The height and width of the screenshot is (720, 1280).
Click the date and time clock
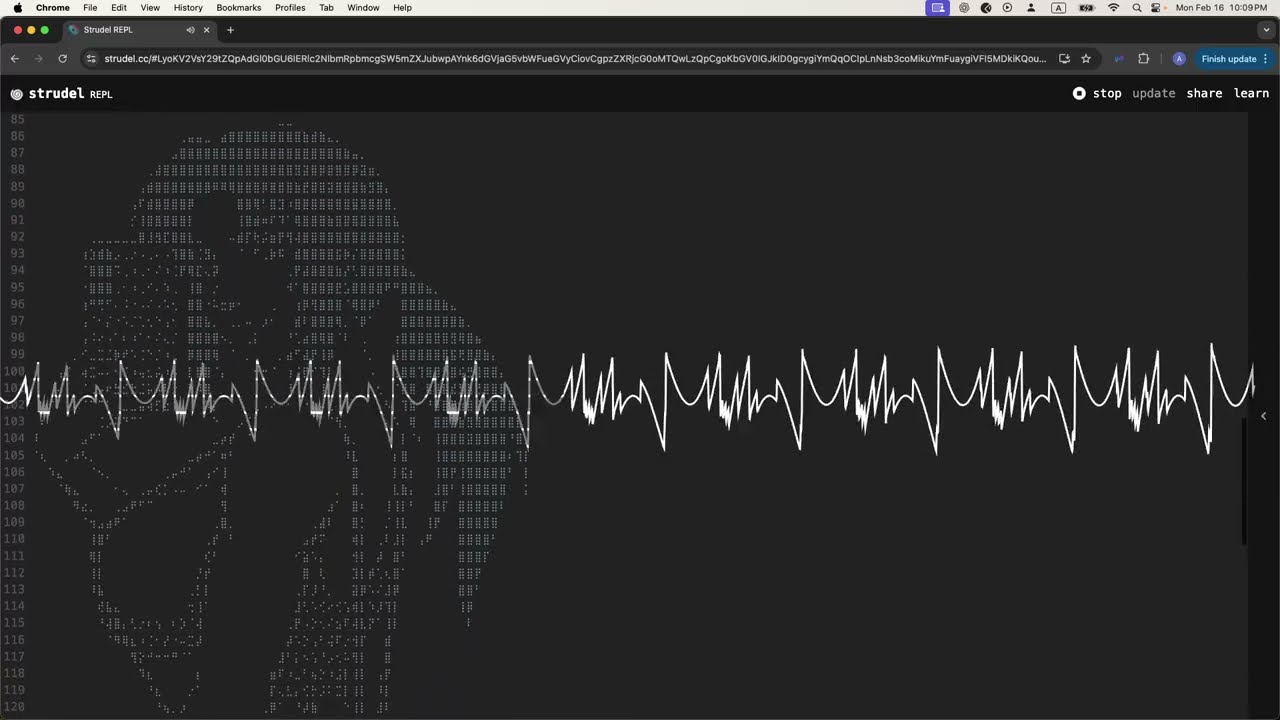[x=1223, y=7]
